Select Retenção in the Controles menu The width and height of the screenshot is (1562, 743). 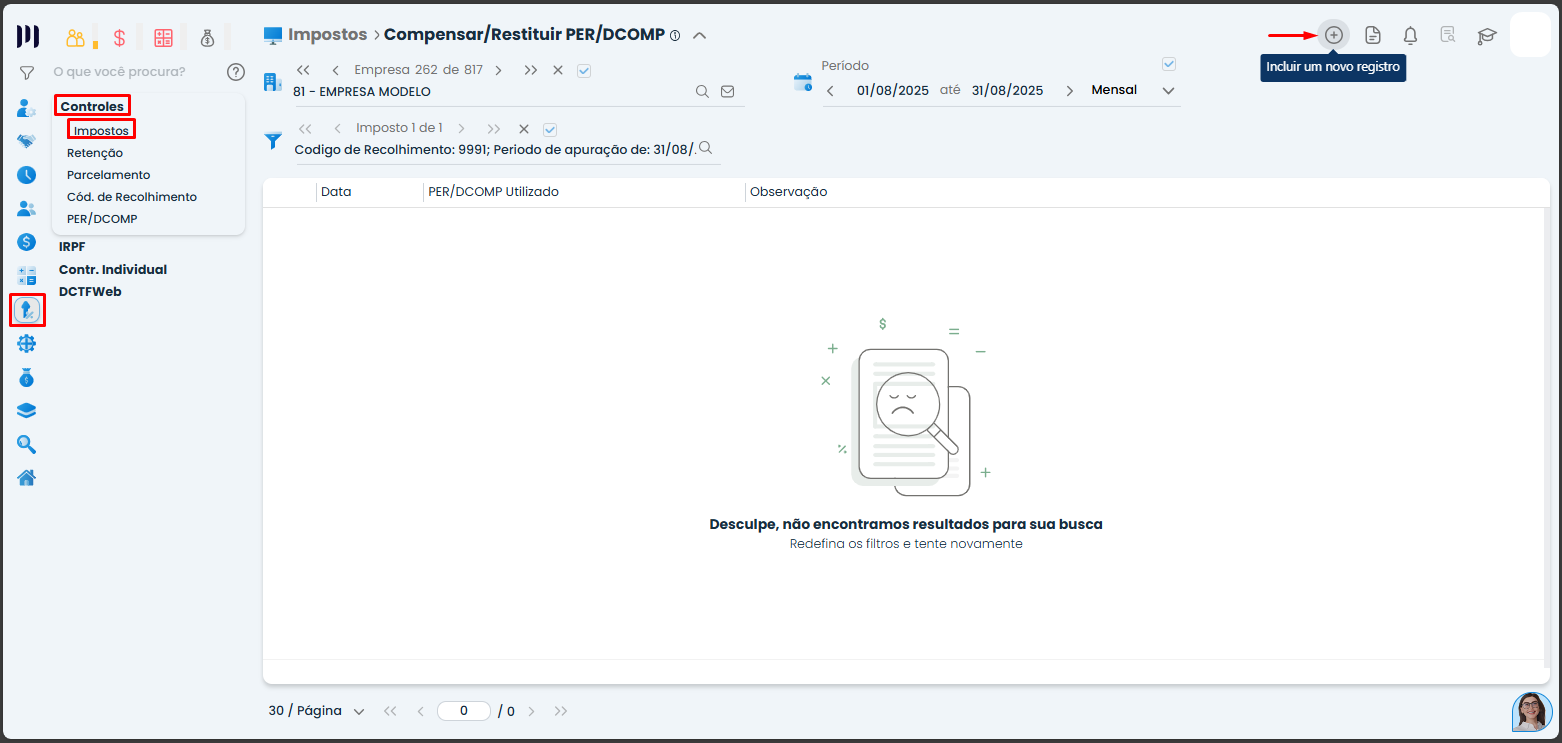[x=95, y=153]
